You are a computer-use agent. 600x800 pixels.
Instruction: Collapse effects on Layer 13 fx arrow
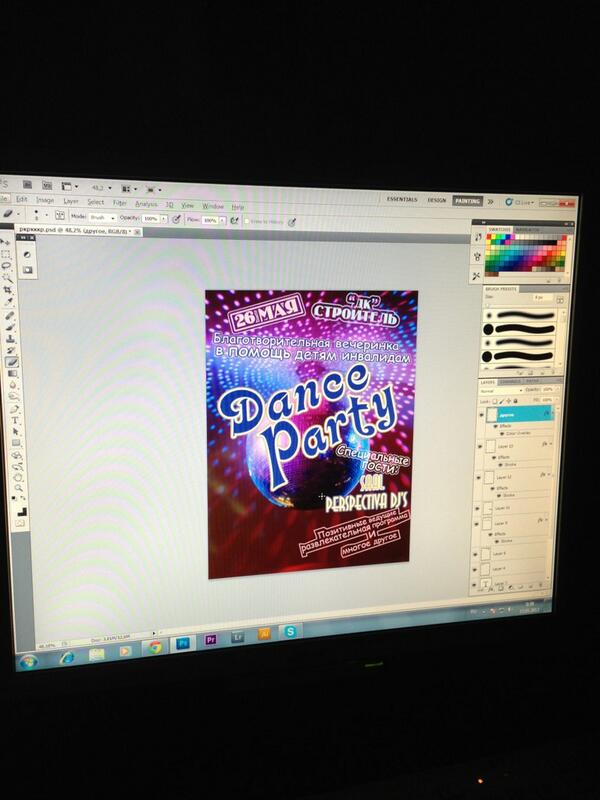click(x=550, y=444)
